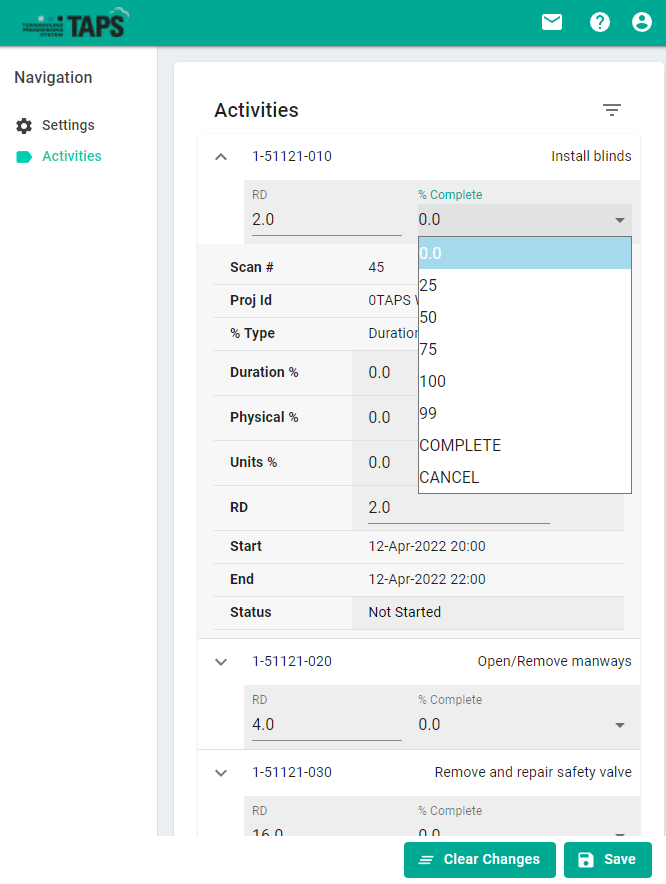
Task: Click the help question mark icon
Action: pos(600,22)
